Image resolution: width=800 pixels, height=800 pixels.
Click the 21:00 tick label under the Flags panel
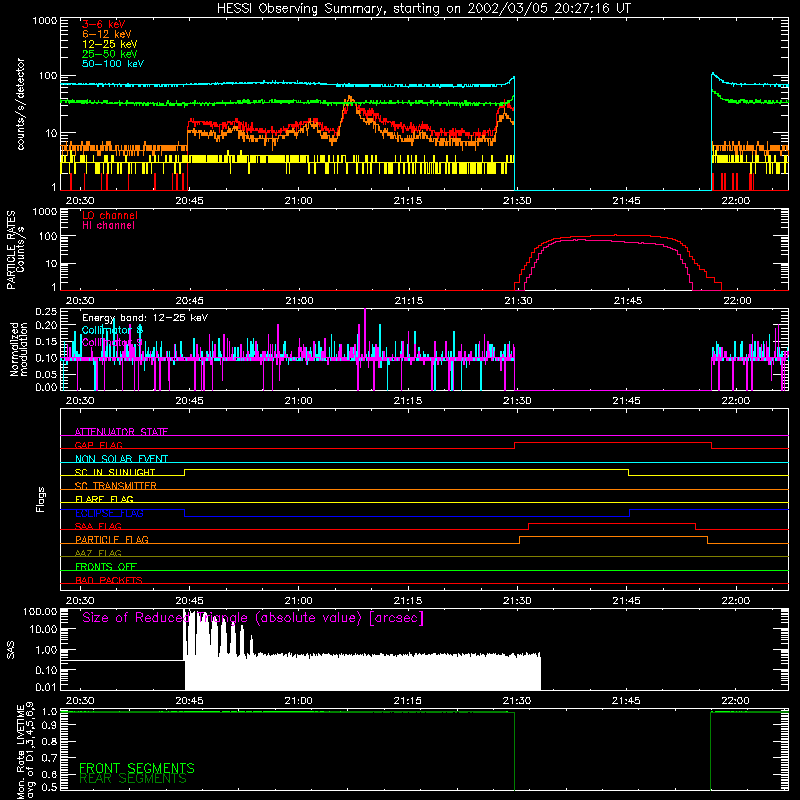pyautogui.click(x=298, y=601)
